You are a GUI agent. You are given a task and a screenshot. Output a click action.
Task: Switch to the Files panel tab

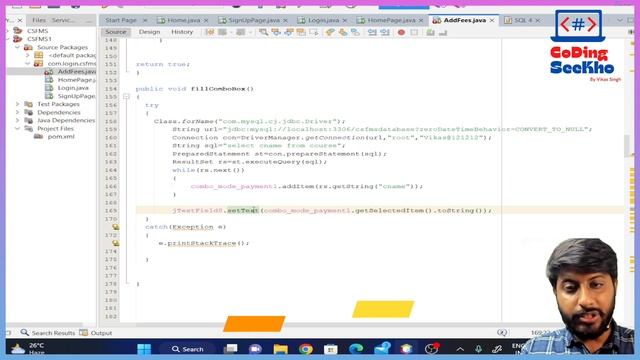pyautogui.click(x=39, y=20)
